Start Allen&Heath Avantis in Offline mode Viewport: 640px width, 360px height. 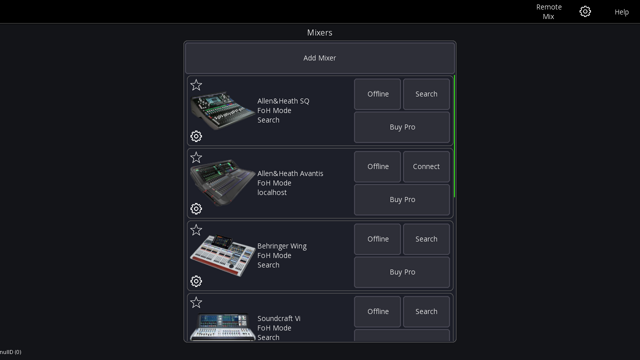coord(378,167)
